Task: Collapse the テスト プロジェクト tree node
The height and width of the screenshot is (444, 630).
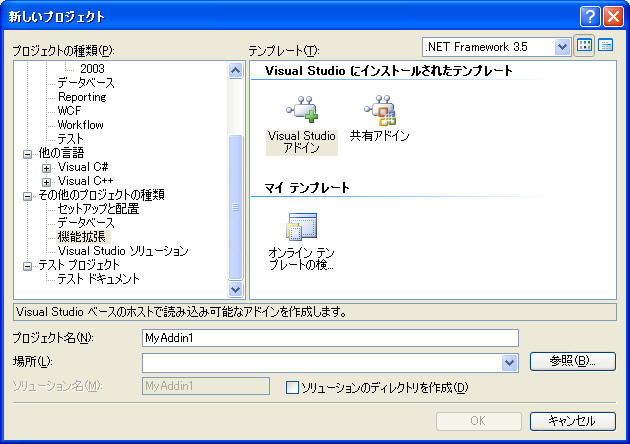Action: click(x=27, y=266)
